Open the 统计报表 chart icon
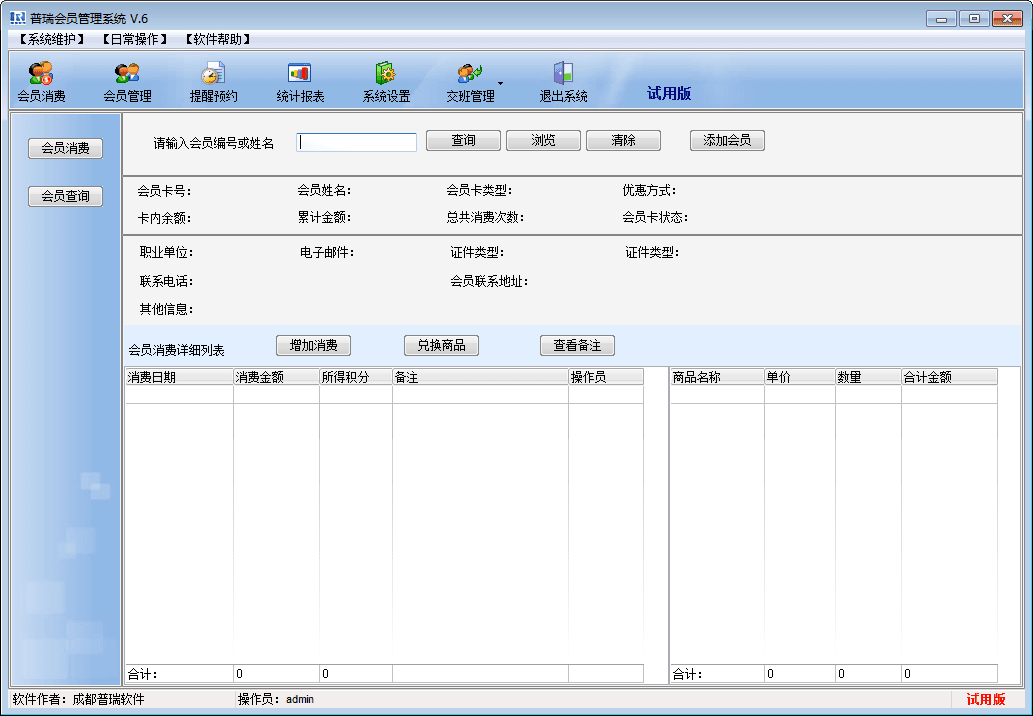 pyautogui.click(x=299, y=74)
